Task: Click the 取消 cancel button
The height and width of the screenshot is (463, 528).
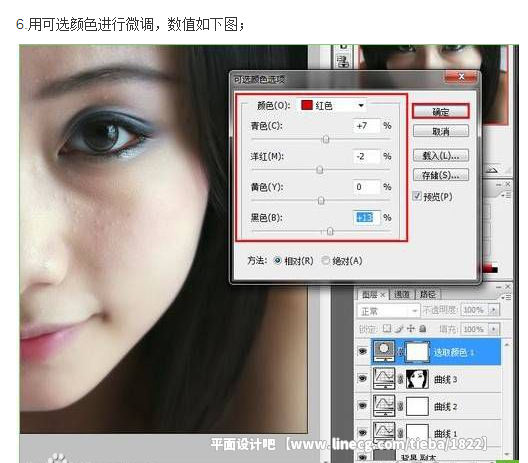Action: tap(441, 131)
